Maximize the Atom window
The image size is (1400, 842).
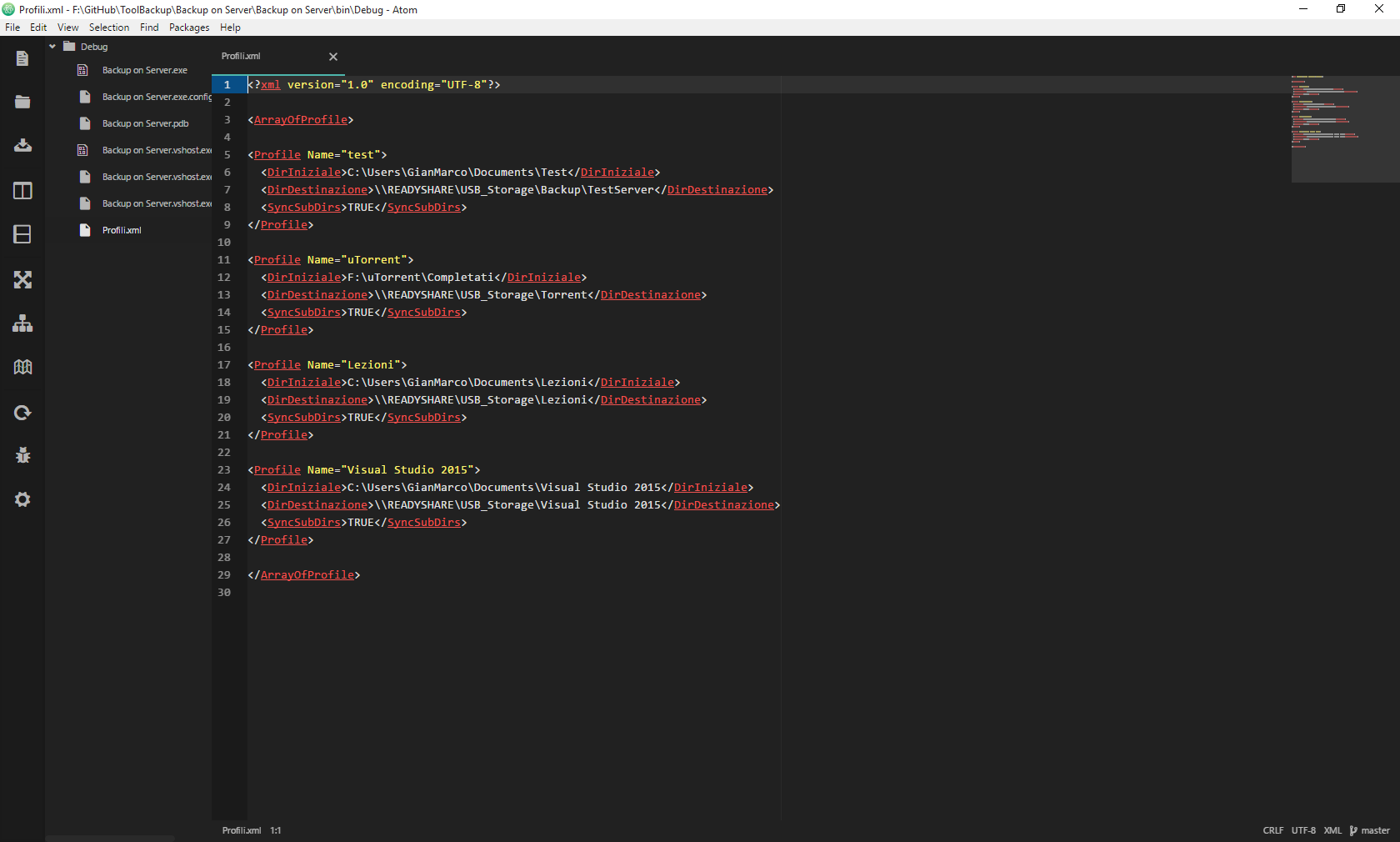pos(1341,9)
